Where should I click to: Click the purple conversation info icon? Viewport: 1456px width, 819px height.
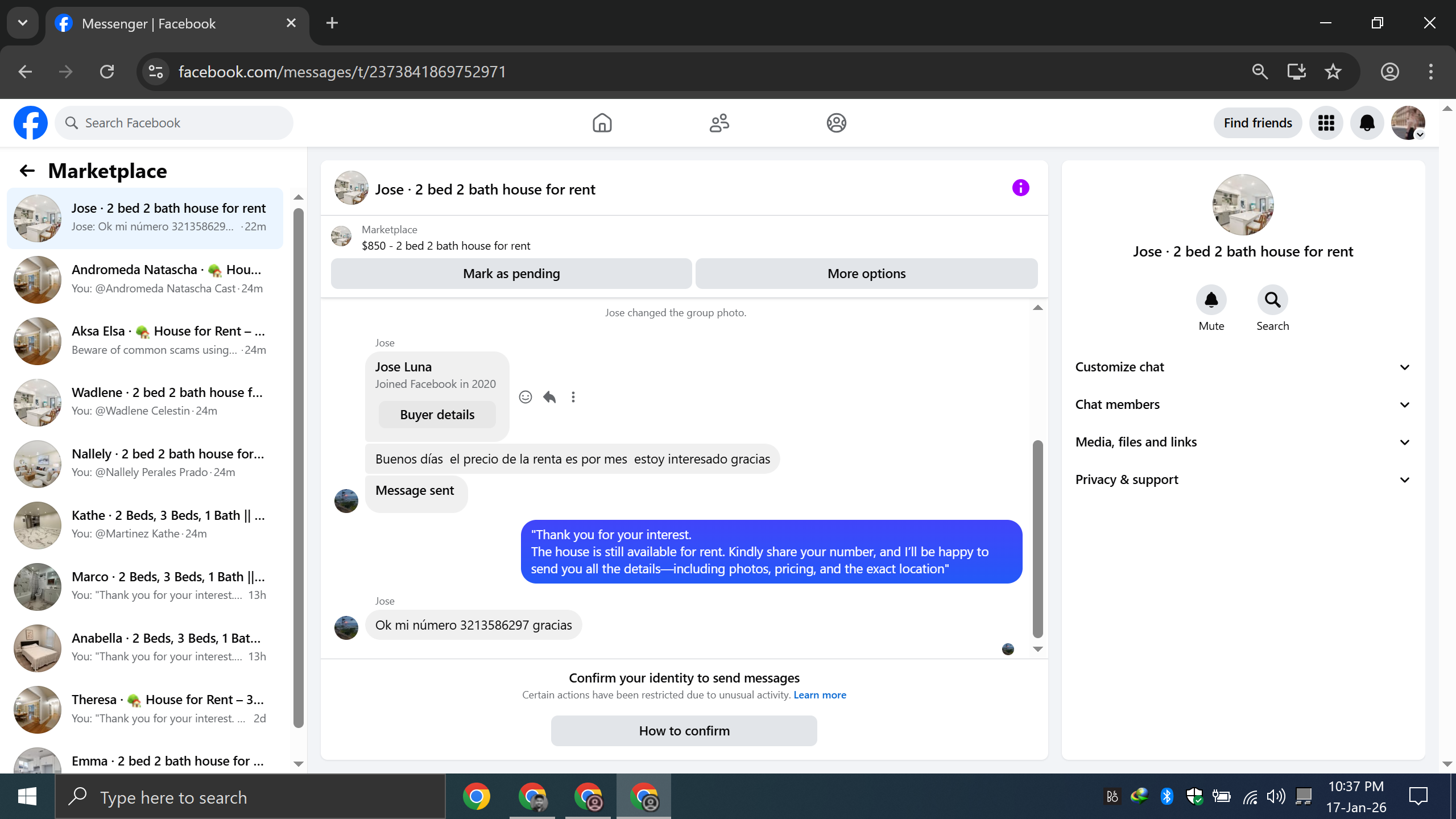[1020, 188]
